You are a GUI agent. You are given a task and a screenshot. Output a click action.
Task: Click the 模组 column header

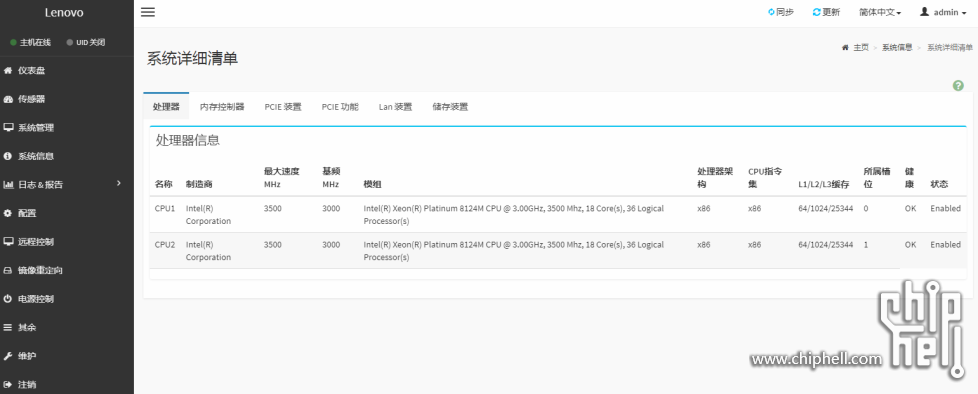[x=372, y=184]
